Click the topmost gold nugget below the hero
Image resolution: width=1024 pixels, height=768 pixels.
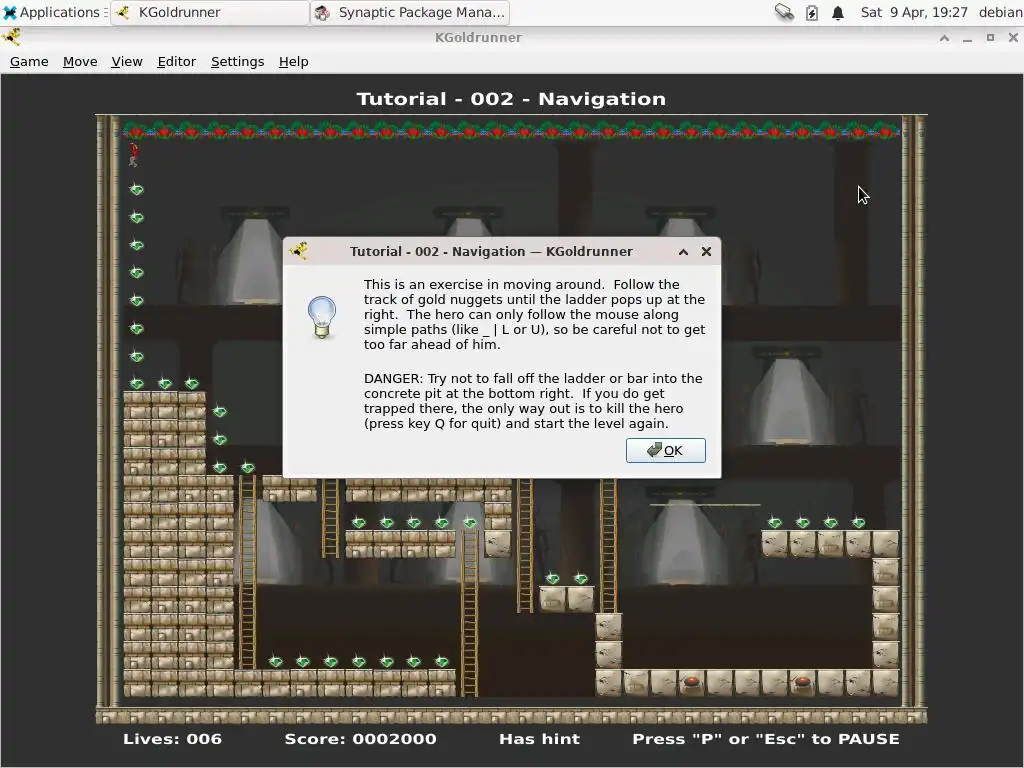pos(136,189)
